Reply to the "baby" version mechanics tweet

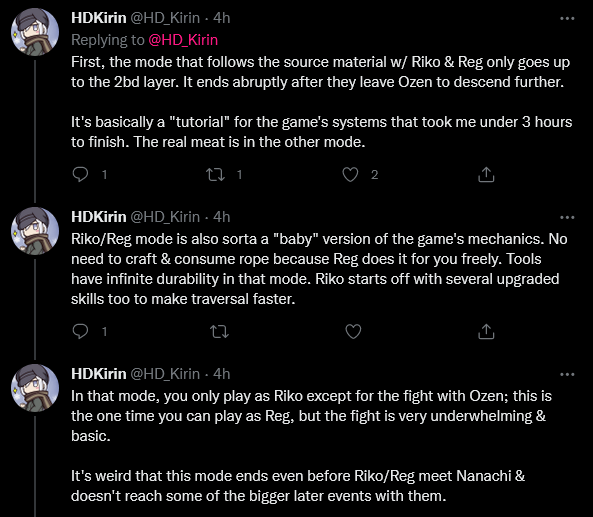point(80,331)
